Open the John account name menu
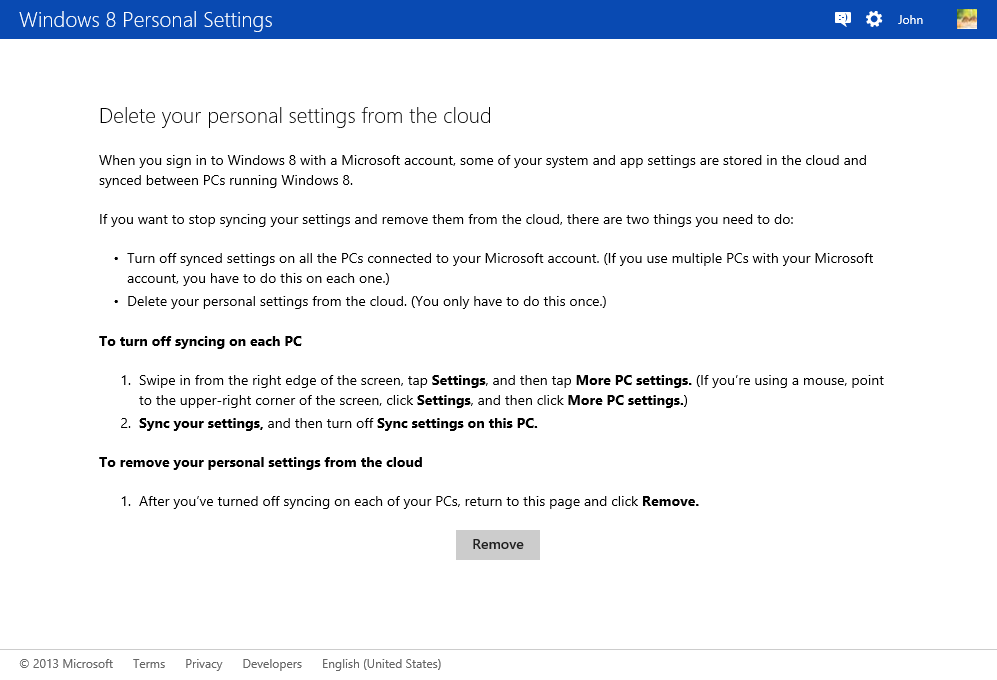The image size is (997, 680). [910, 20]
